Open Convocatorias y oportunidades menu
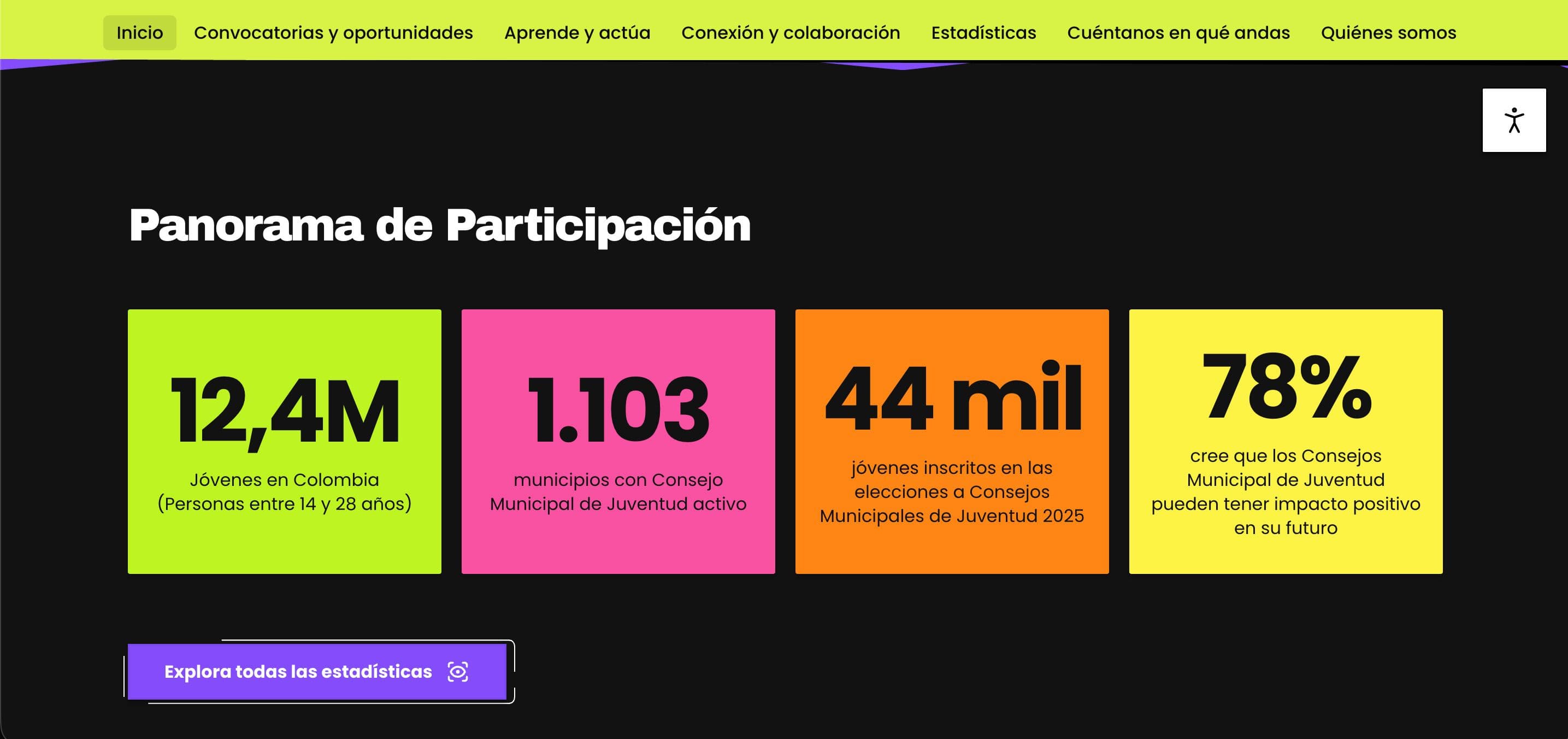This screenshot has width=1568, height=739. (x=333, y=32)
